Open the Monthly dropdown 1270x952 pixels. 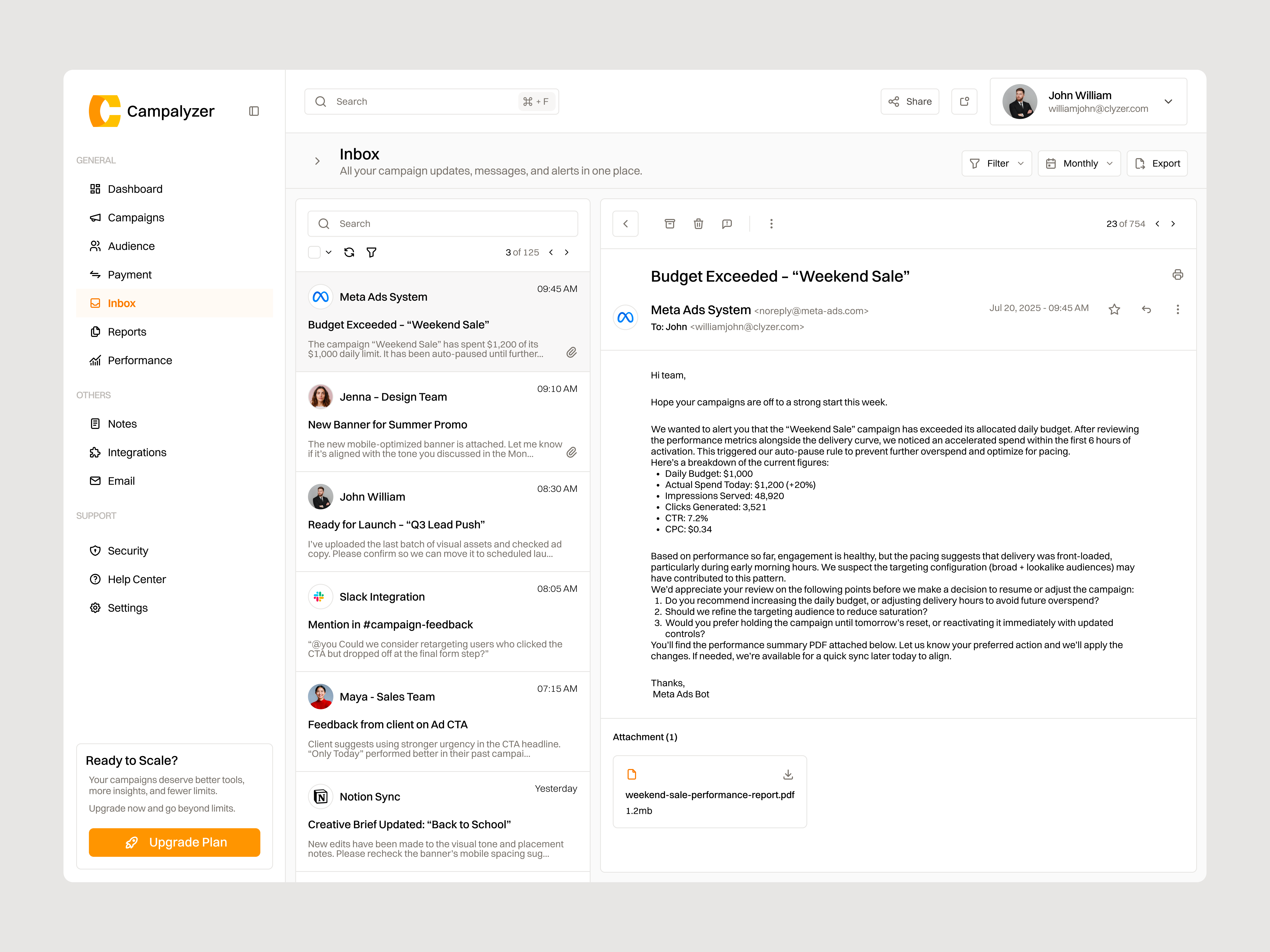pyautogui.click(x=1079, y=163)
